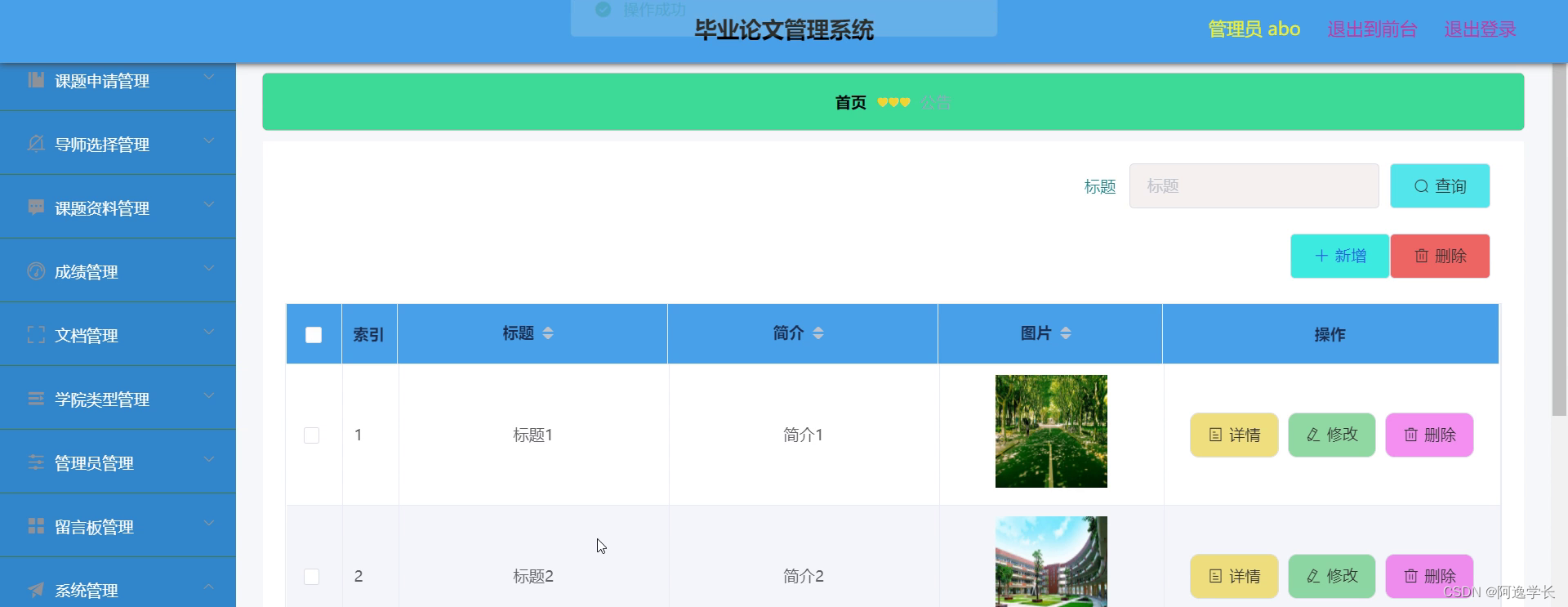Click the 管理员管理 sliders icon
1568x607 pixels.
coord(36,462)
